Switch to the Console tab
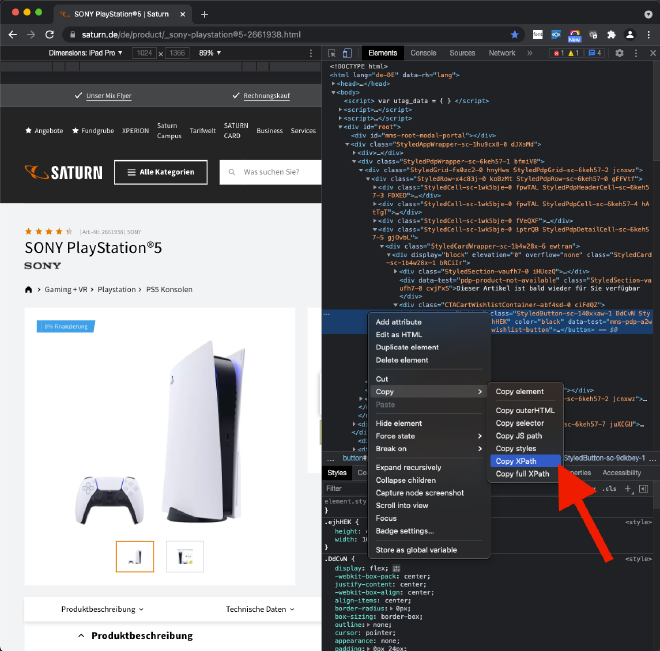The image size is (660, 651). [423, 53]
